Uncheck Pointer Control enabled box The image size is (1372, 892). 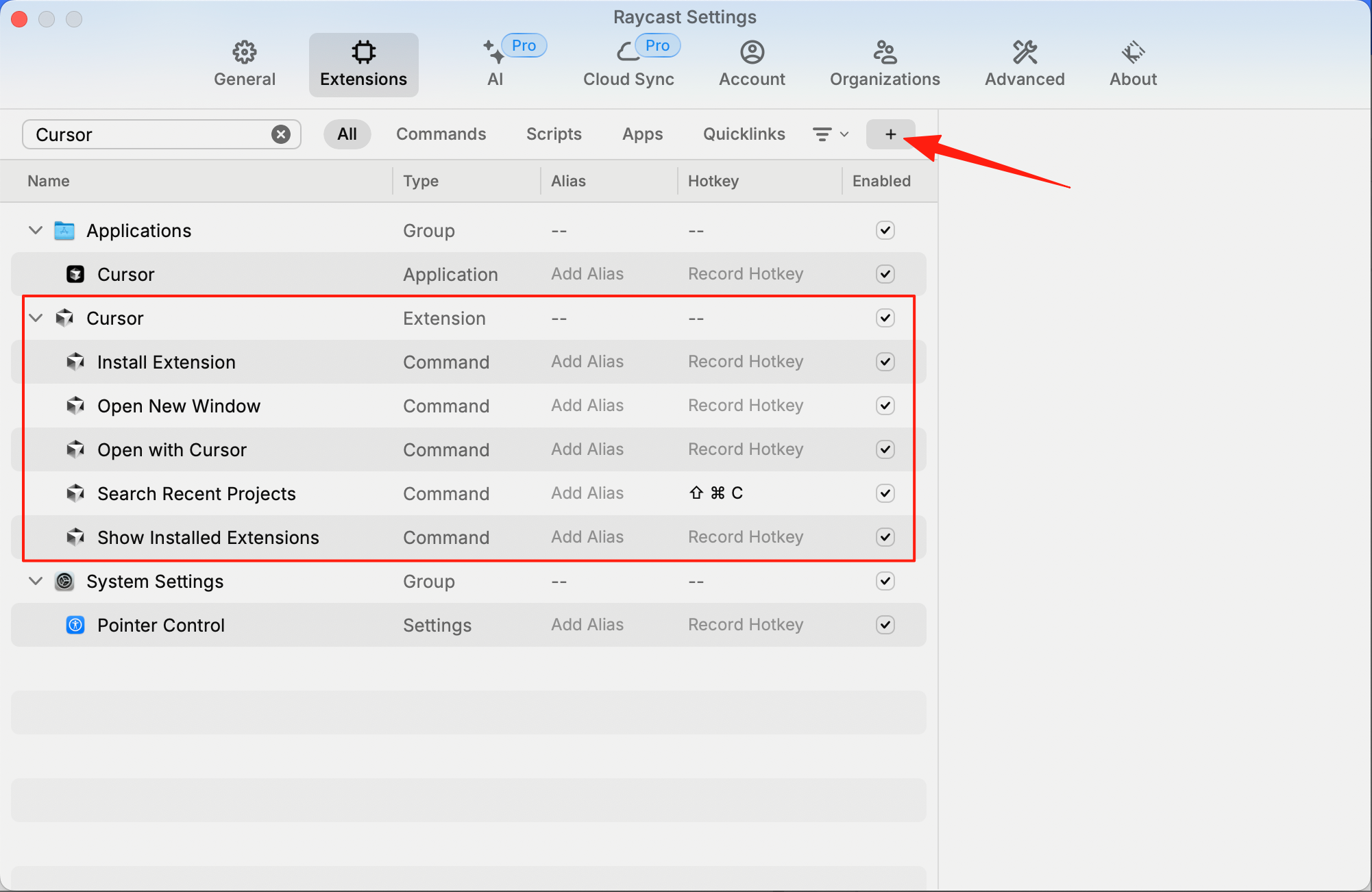click(885, 625)
